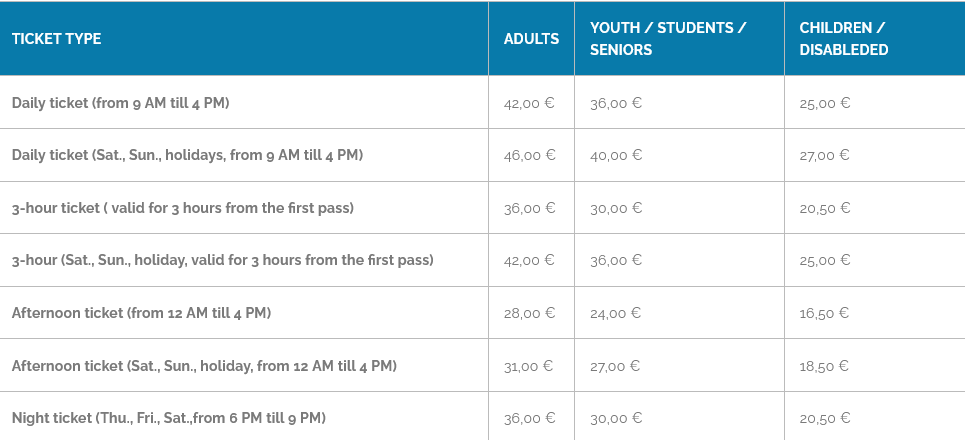The width and height of the screenshot is (965, 440).
Task: Click the 16,50 € children price
Action: click(825, 313)
